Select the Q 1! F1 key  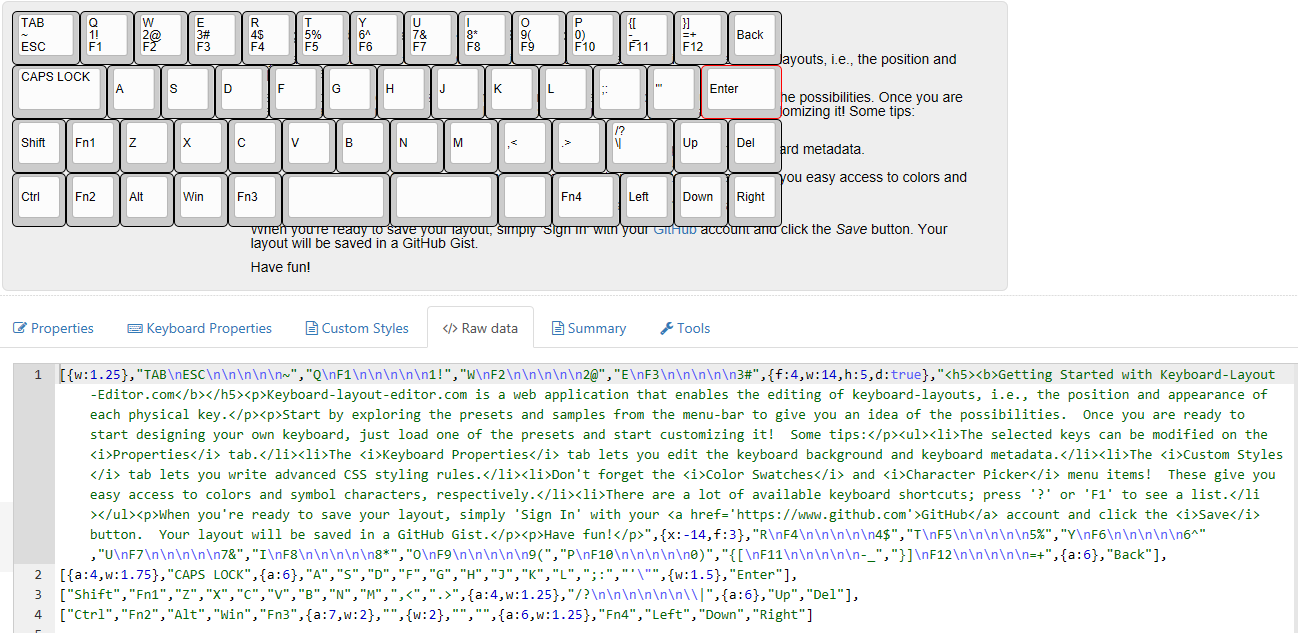(x=107, y=38)
